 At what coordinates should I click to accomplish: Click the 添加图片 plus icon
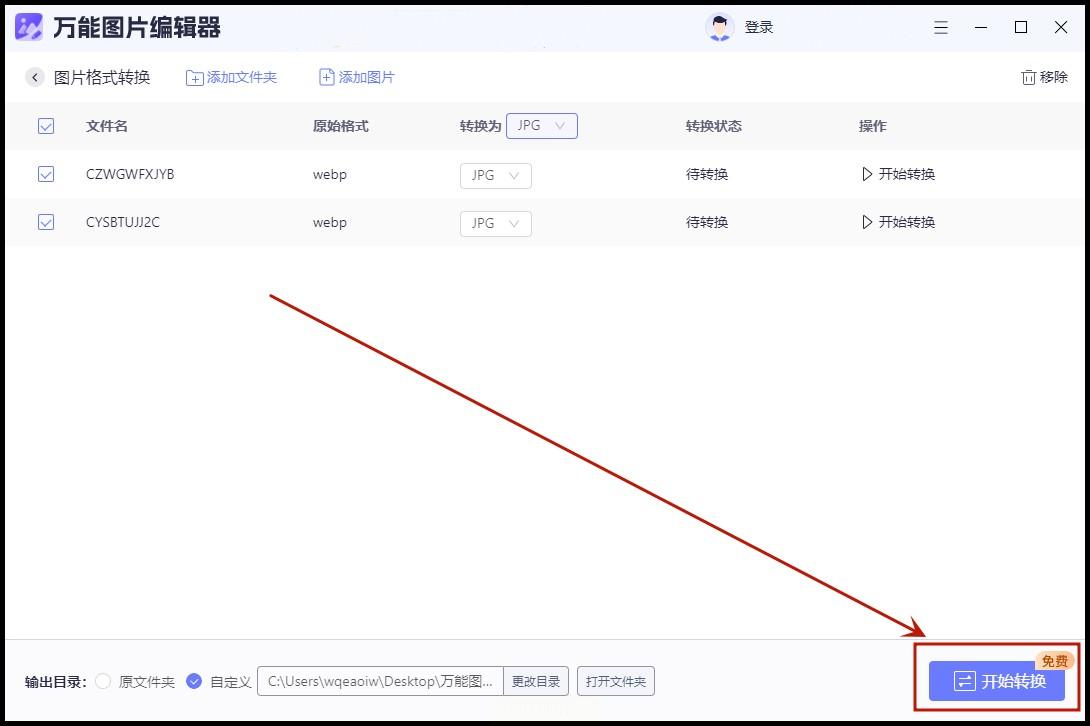[x=327, y=77]
